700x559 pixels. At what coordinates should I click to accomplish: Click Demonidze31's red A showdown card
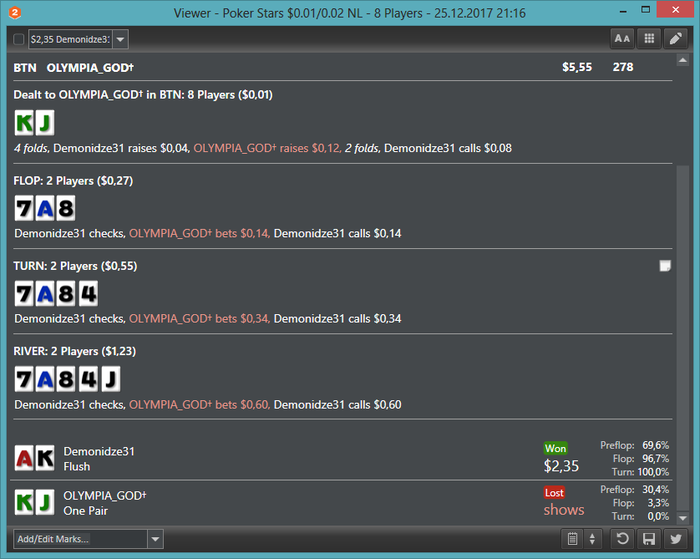pyautogui.click(x=24, y=458)
